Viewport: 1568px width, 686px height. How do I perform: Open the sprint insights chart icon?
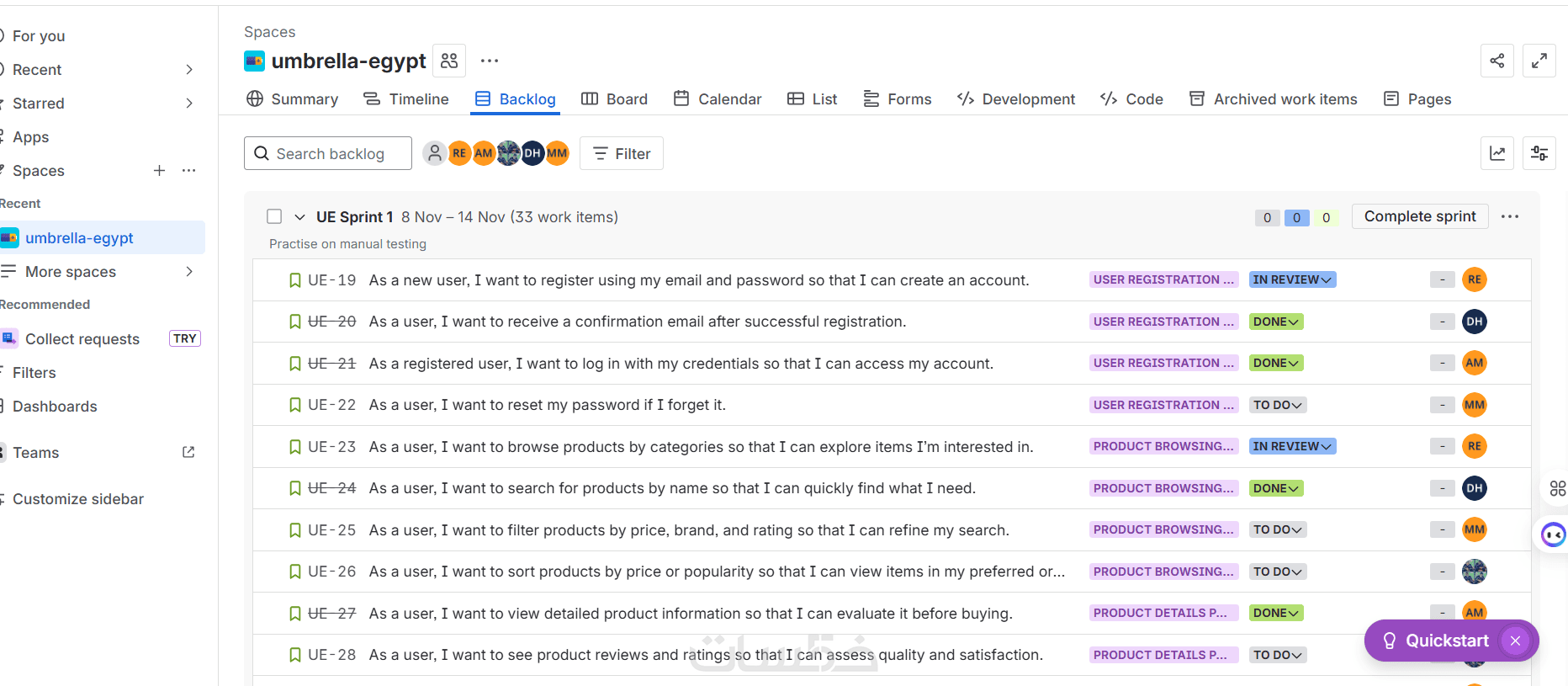point(1497,153)
